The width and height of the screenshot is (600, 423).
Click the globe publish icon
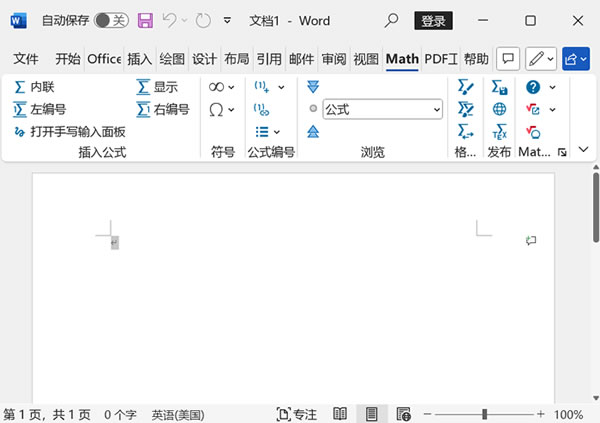[499, 109]
